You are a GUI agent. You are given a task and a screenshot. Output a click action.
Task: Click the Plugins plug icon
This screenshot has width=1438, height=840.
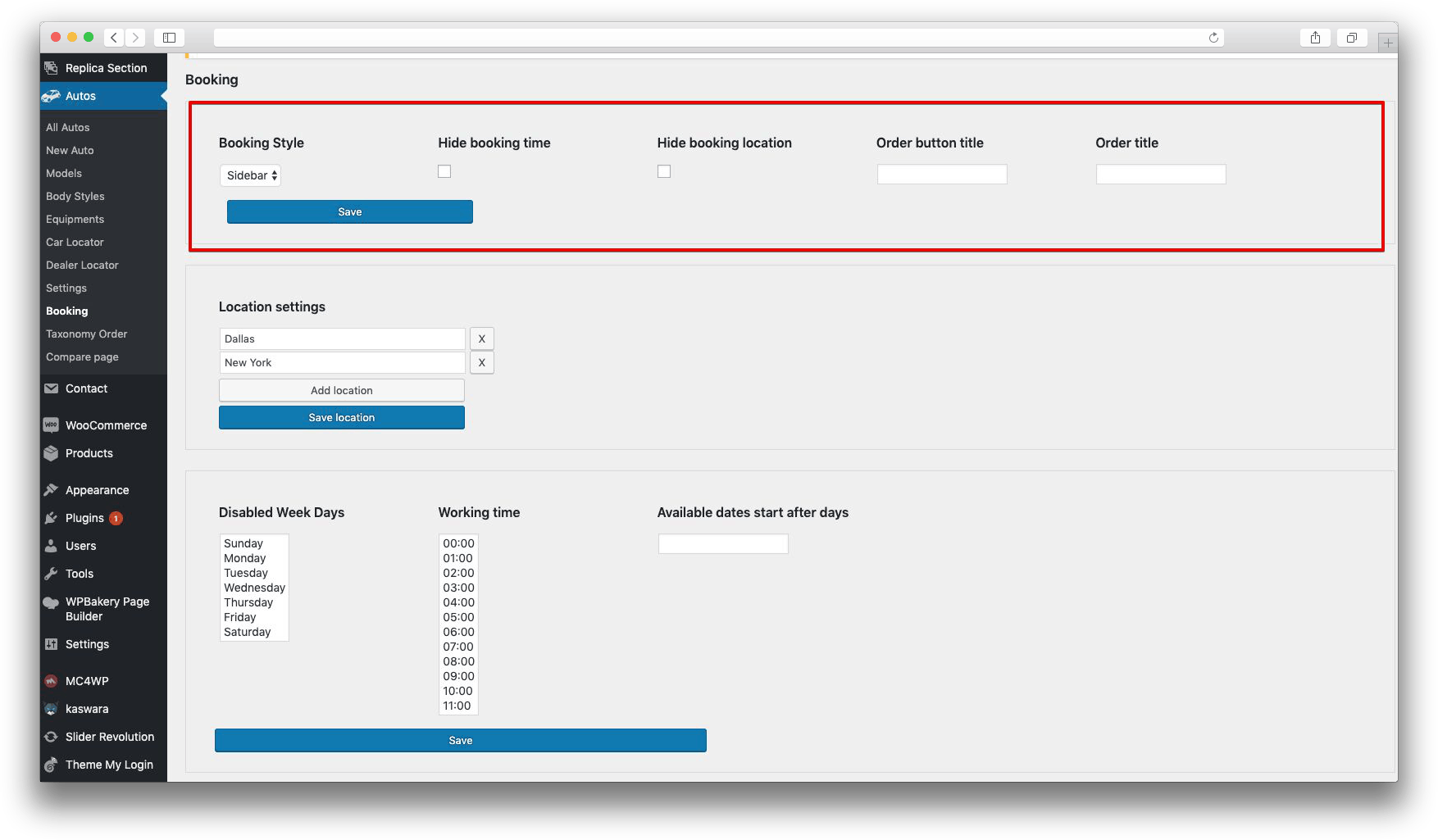51,518
